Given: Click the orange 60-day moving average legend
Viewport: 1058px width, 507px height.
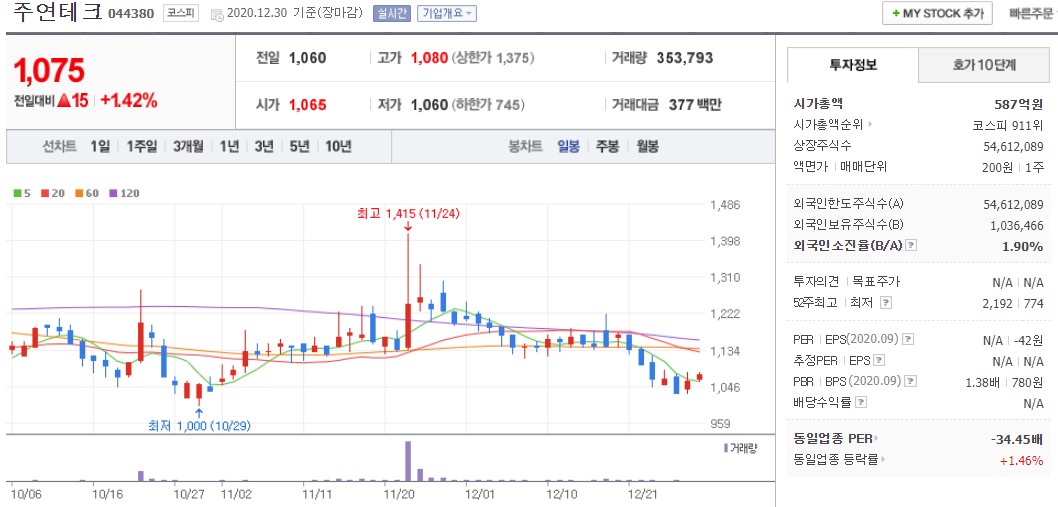Looking at the screenshot, I should click(x=87, y=193).
